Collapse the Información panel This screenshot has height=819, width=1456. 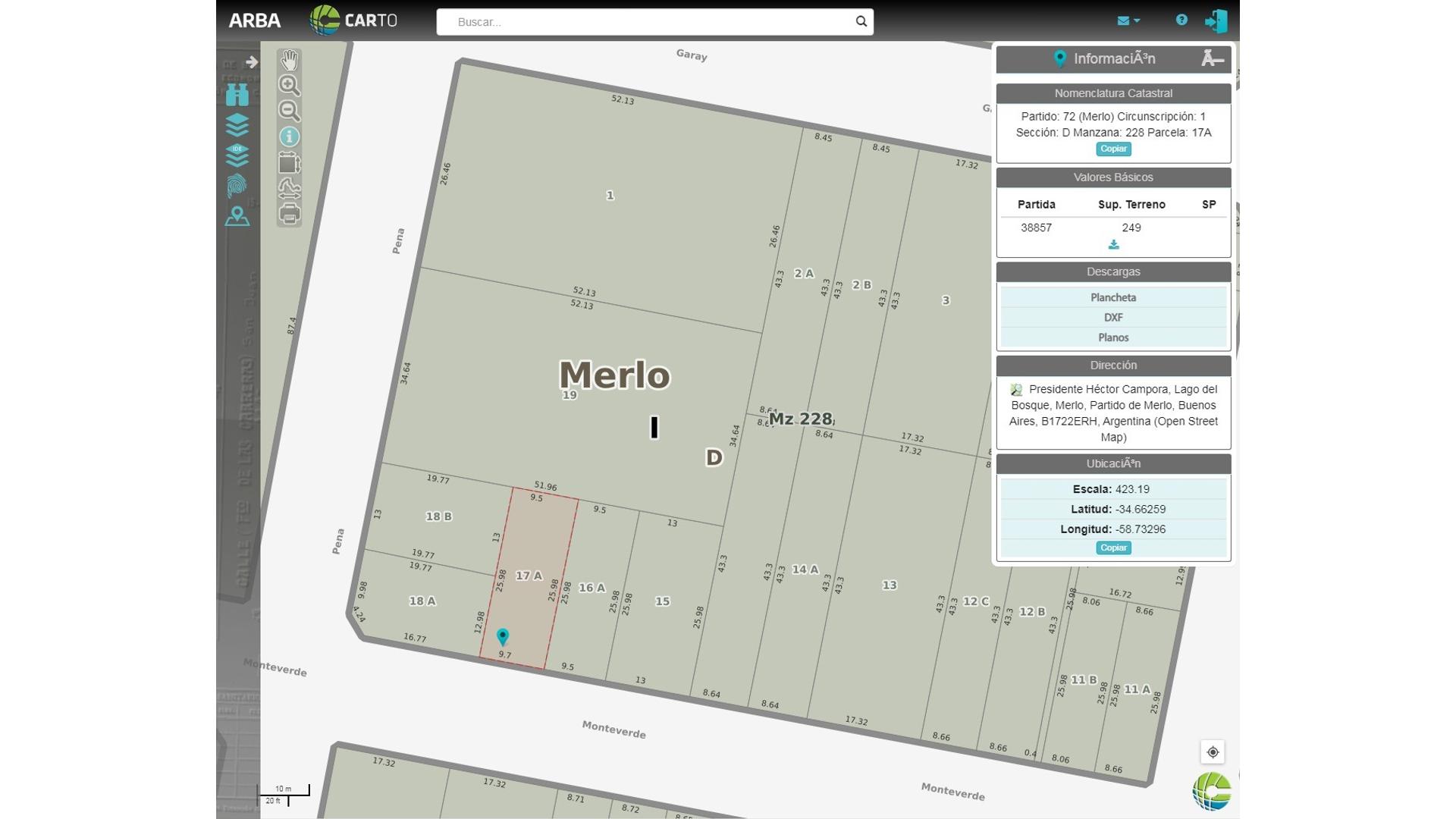(x=1212, y=58)
